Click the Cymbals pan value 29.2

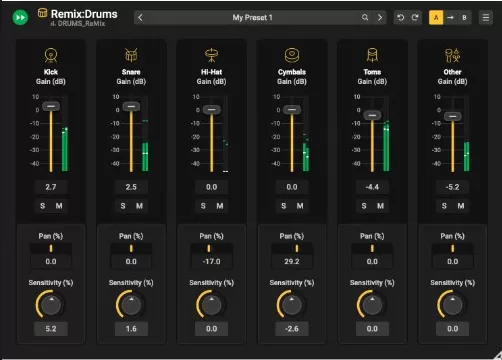[x=292, y=261]
